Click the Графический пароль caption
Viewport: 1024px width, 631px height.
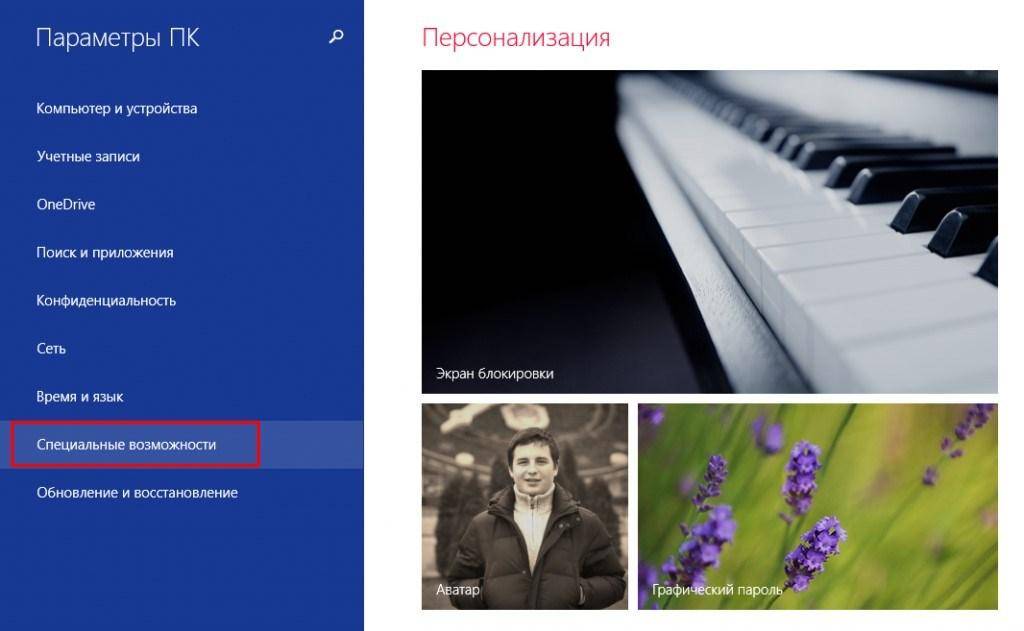(716, 589)
